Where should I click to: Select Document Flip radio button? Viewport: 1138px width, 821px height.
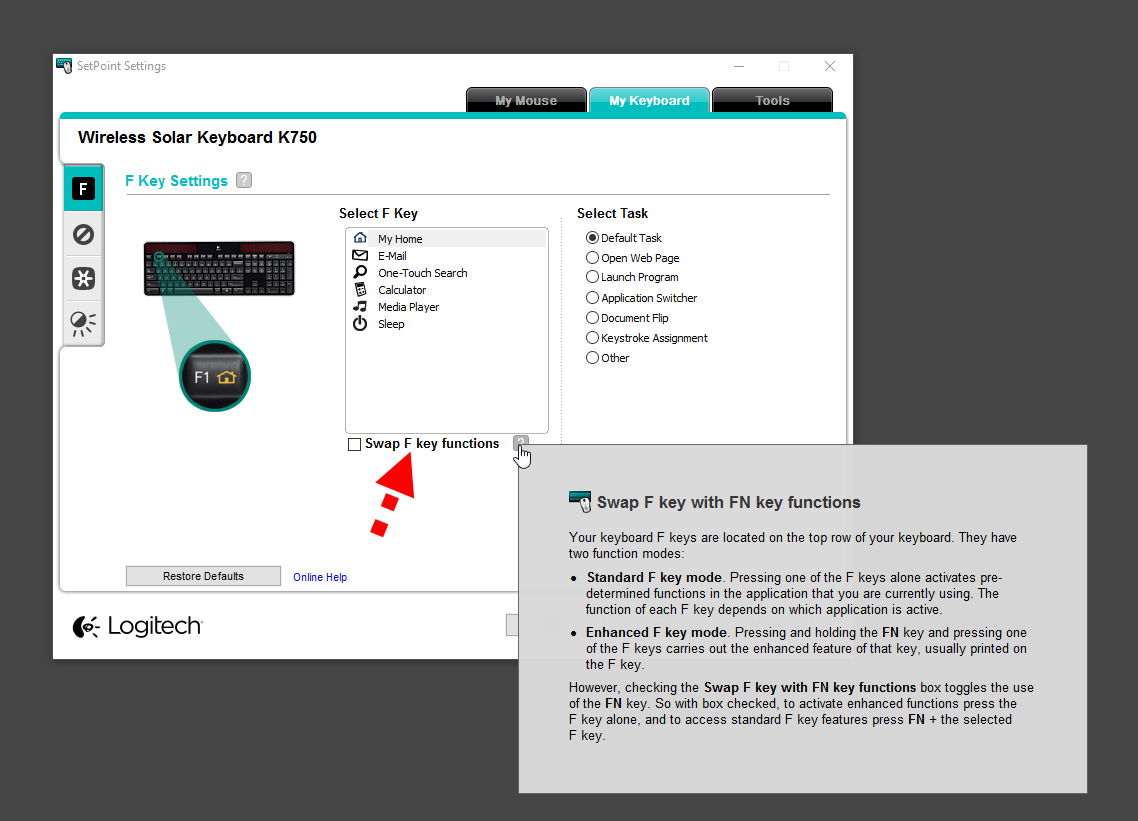592,317
